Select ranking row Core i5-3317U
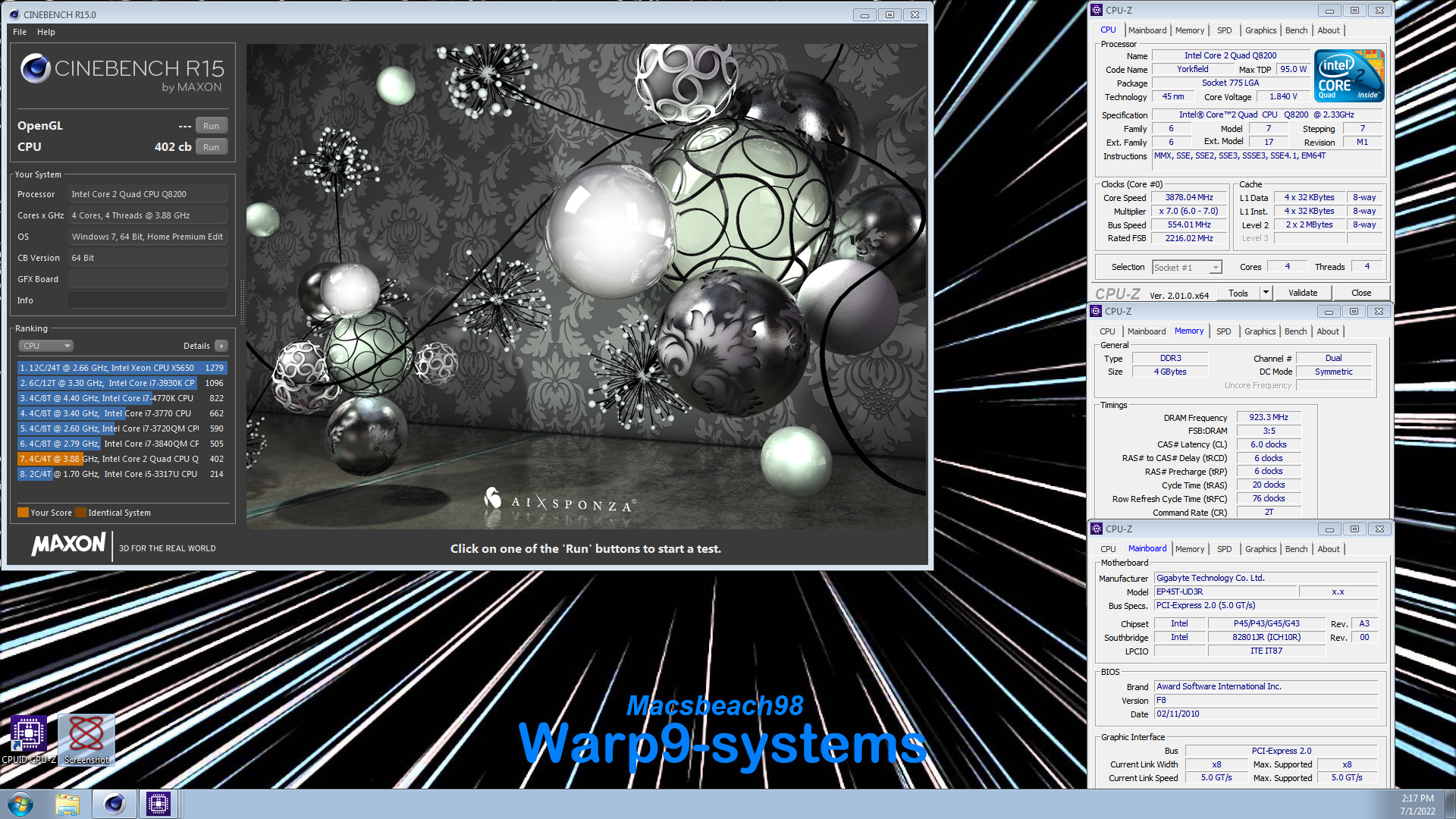The image size is (1456, 819). click(x=122, y=474)
